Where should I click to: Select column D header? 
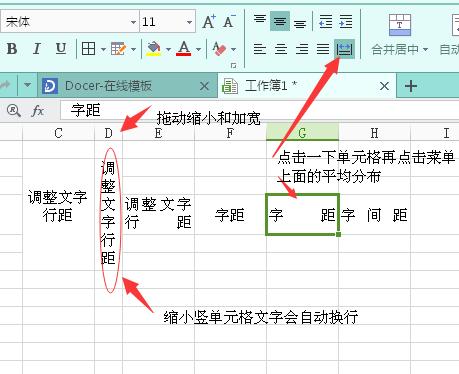click(x=108, y=133)
